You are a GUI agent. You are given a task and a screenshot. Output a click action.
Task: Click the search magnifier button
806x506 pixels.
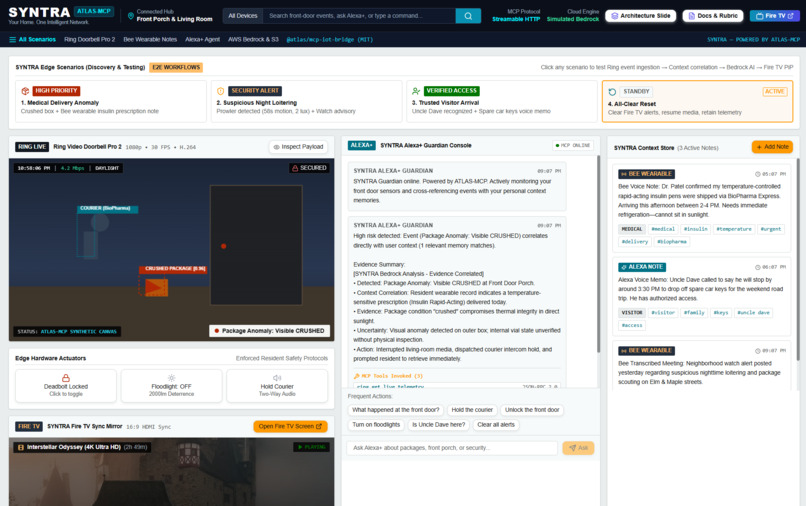(468, 16)
